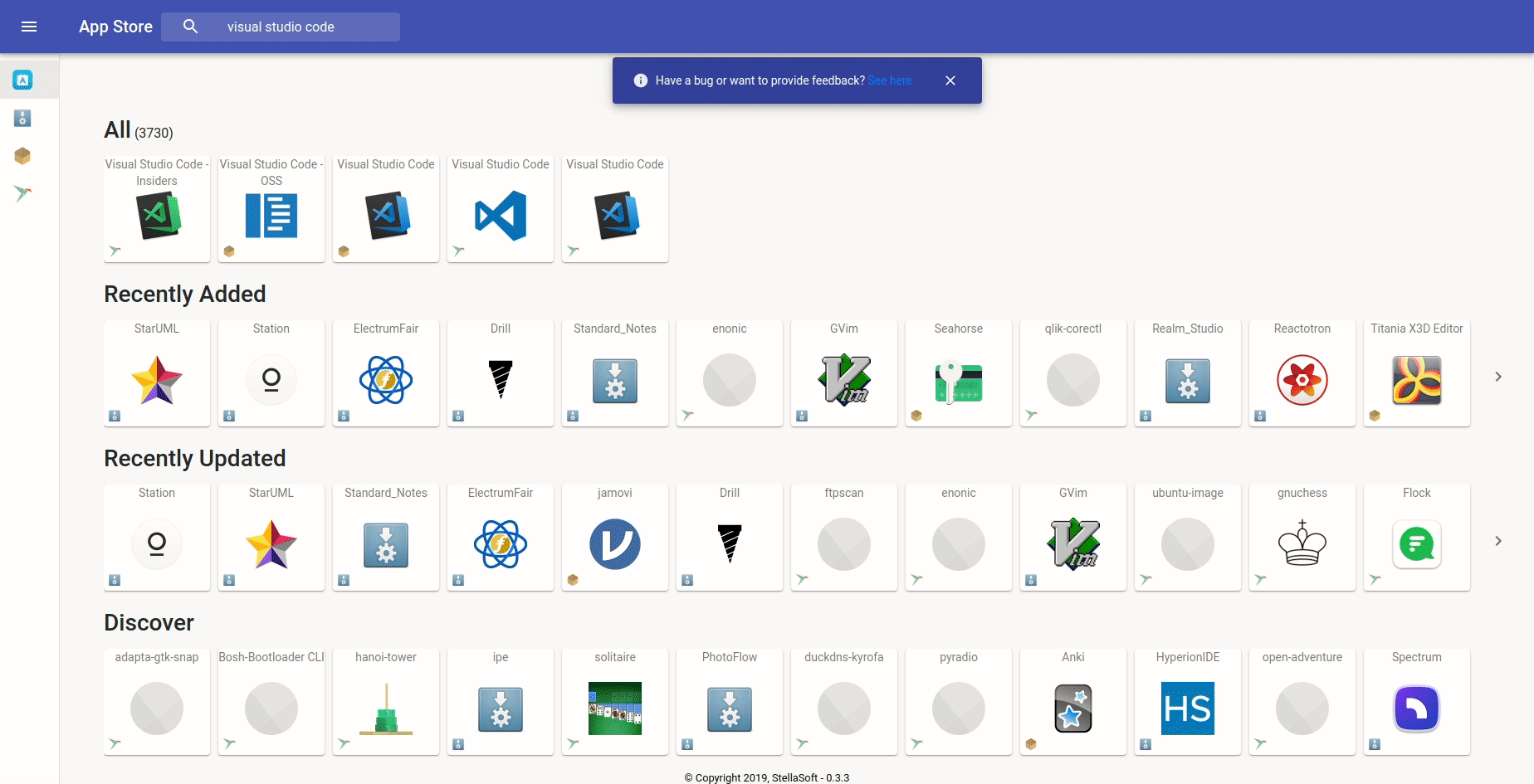This screenshot has height=784, width=1534.
Task: Filter by Flatpak box icon in sidebar
Action: coord(22,156)
